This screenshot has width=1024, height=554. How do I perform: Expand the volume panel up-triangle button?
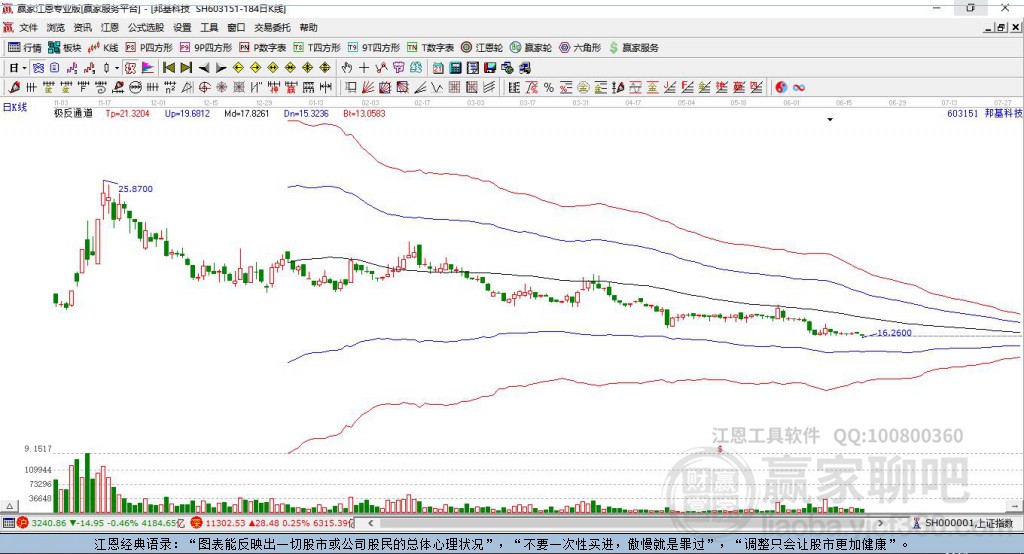click(9, 506)
